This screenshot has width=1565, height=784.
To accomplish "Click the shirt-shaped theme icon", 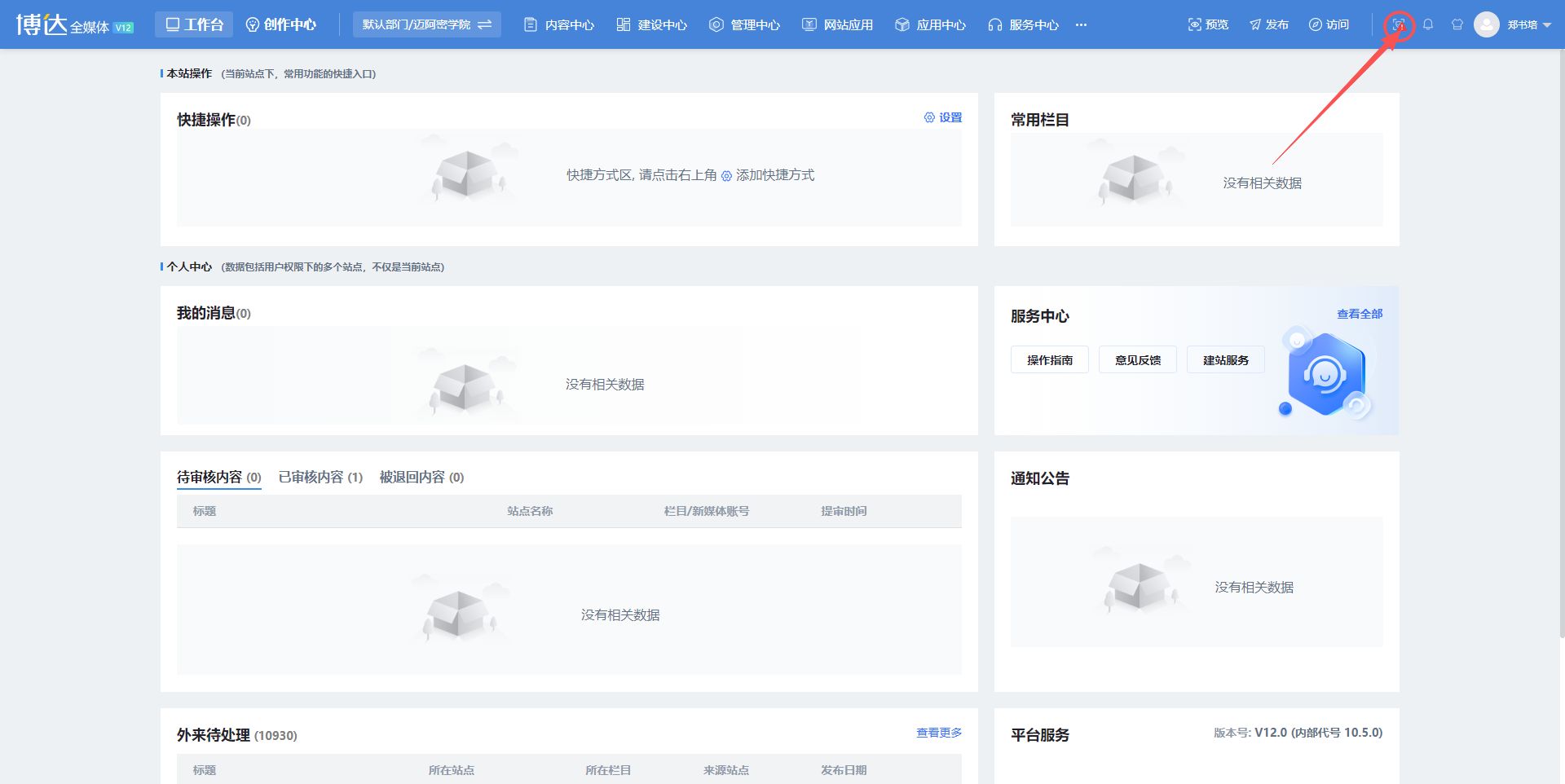I will 1457,24.
